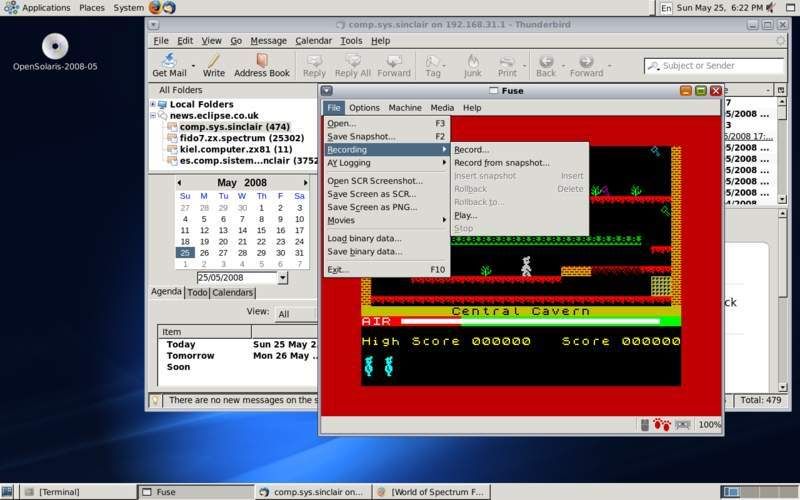Click the show desktop icon in bottom panel
The width and height of the screenshot is (800, 500).
pyautogui.click(x=7, y=492)
